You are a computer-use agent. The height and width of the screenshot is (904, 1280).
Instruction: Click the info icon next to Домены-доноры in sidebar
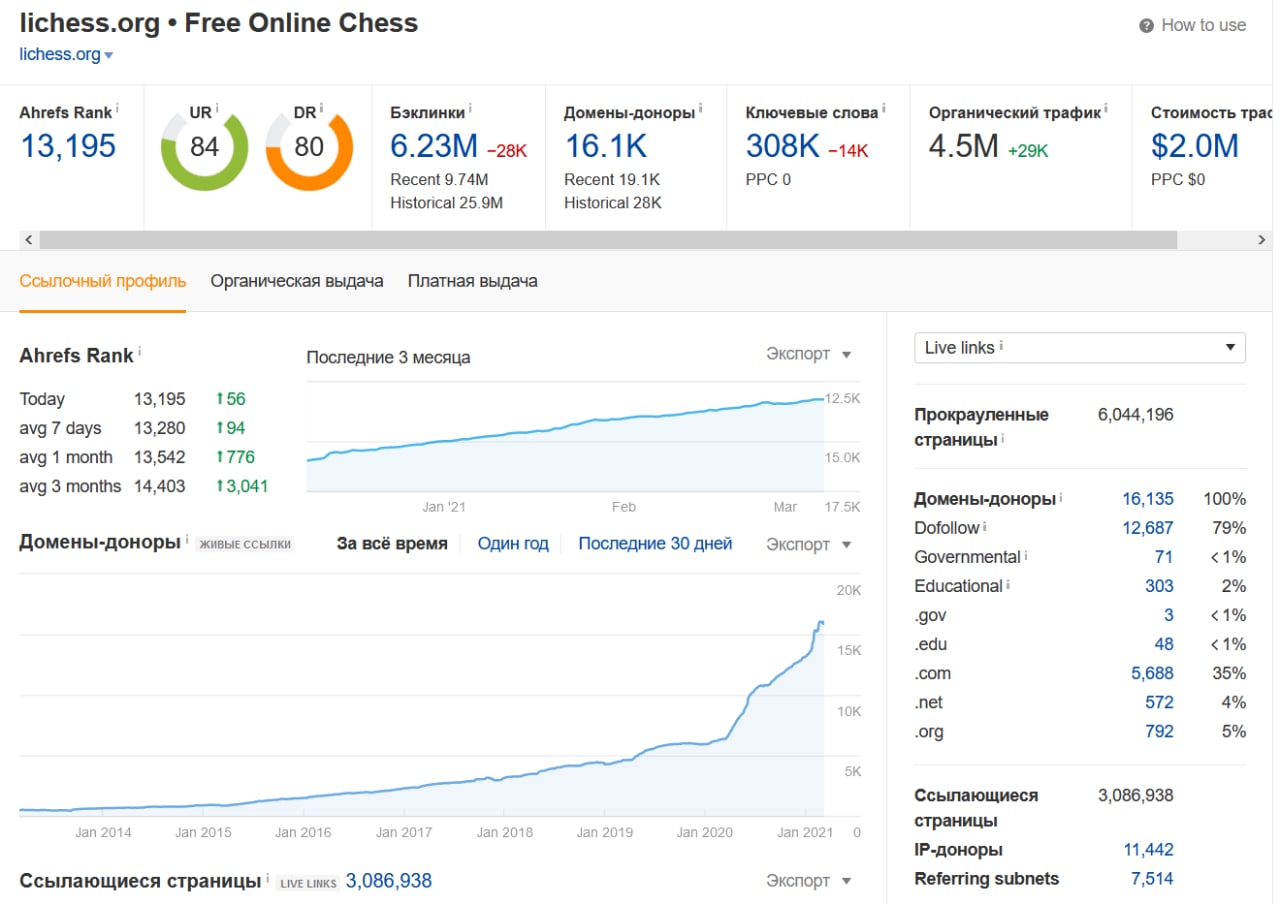[1061, 496]
